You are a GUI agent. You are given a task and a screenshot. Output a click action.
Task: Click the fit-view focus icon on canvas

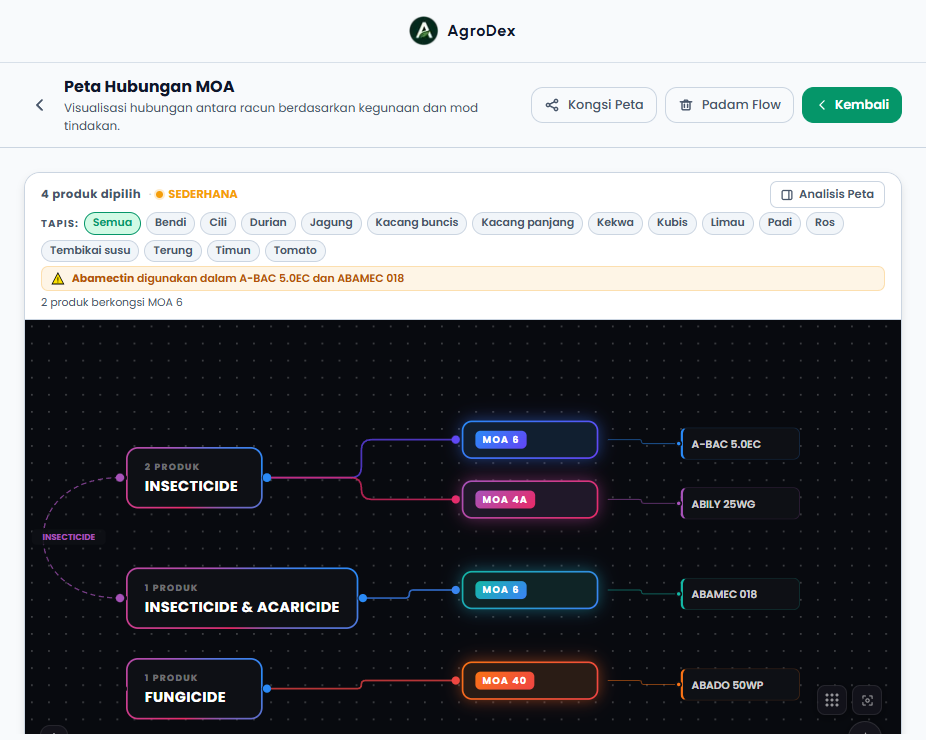click(x=867, y=700)
